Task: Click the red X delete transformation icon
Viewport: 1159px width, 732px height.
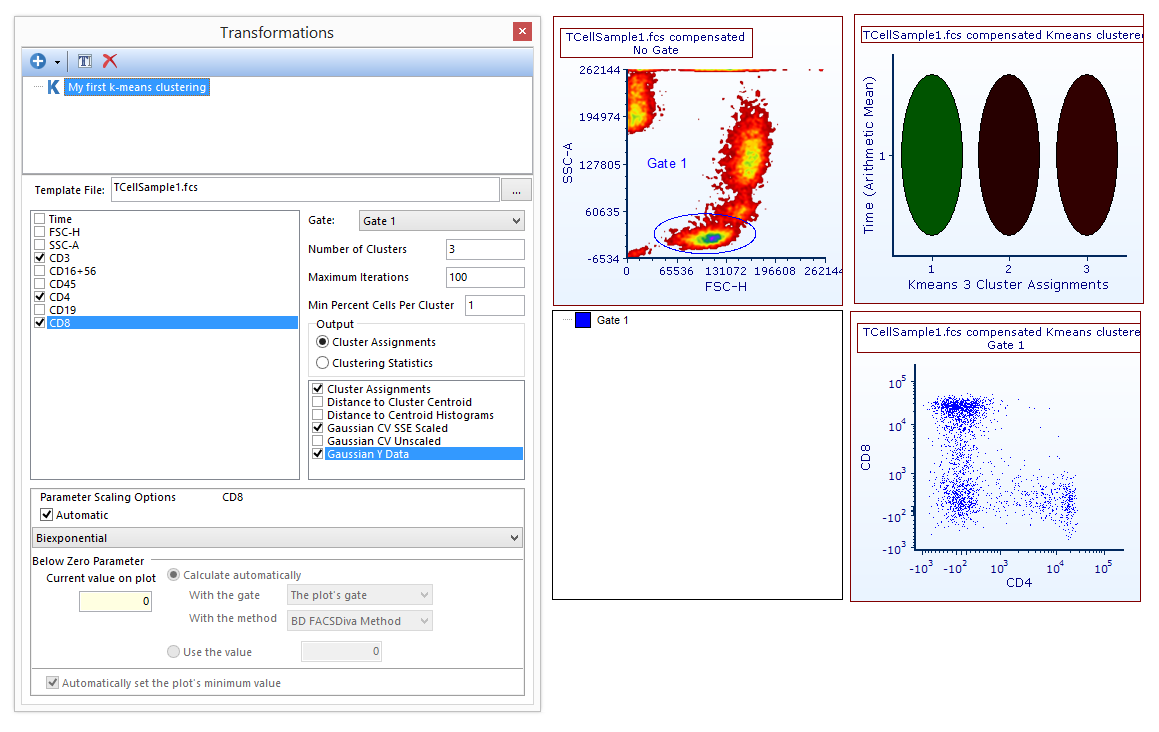Action: coord(110,62)
